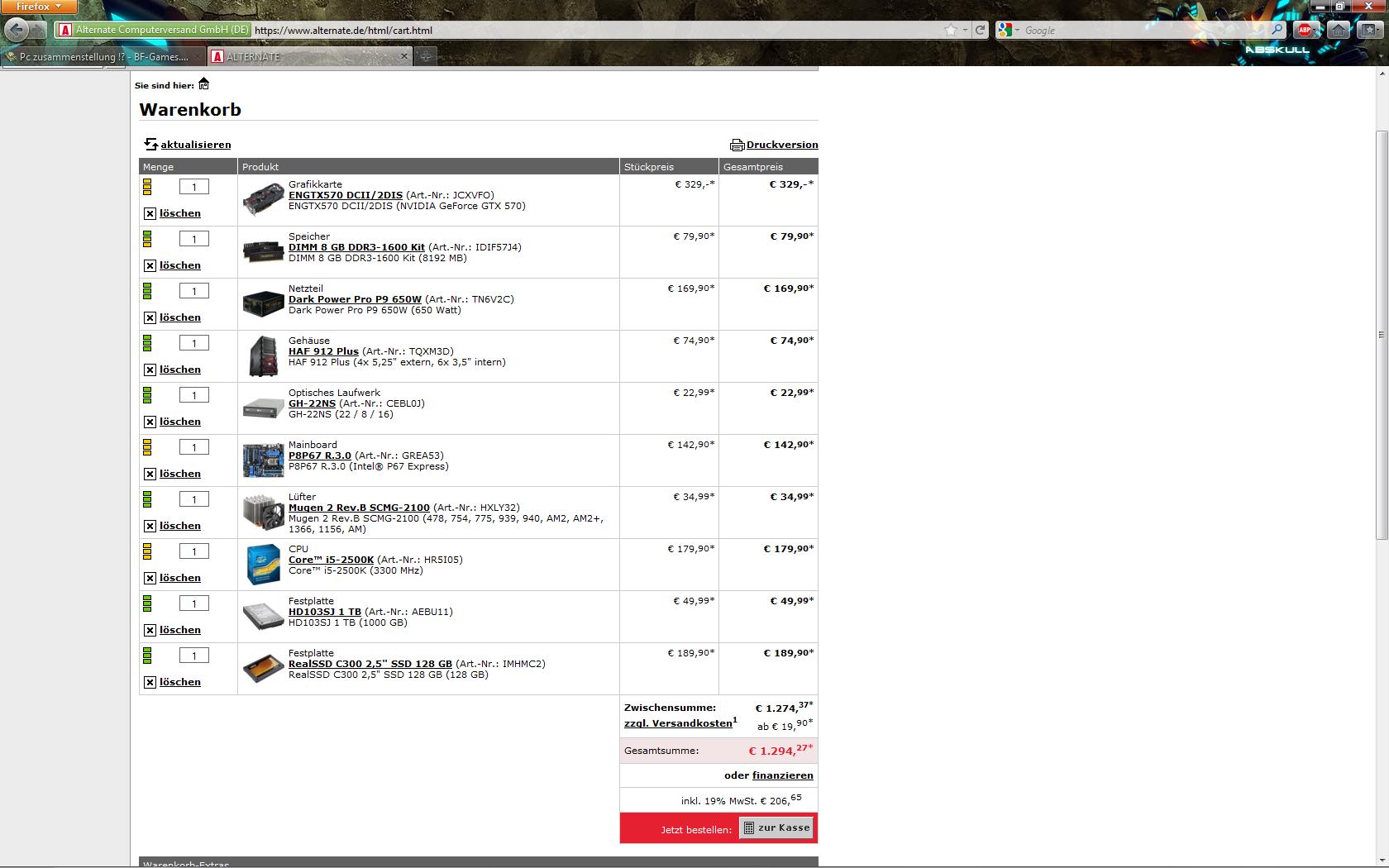The width and height of the screenshot is (1389, 868).
Task: Switch to Pc zusammenstellung BF-Games tab
Action: pos(103,56)
